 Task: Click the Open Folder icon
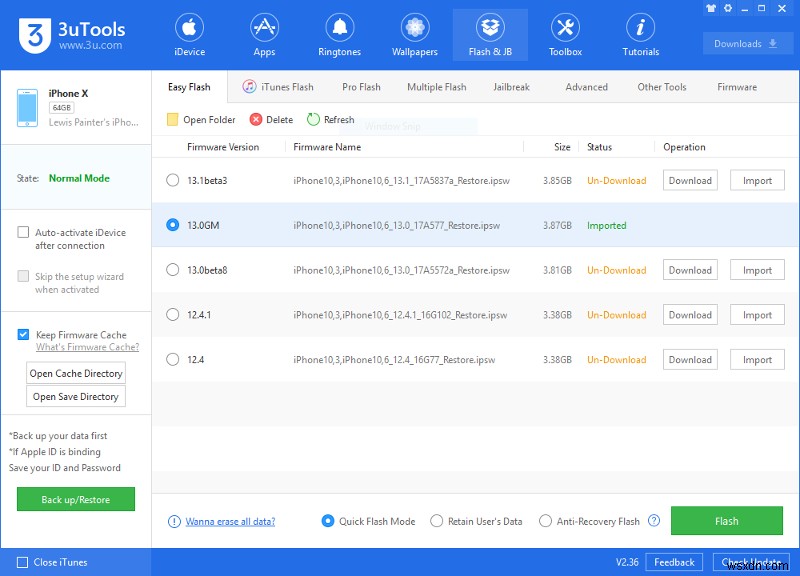click(172, 119)
